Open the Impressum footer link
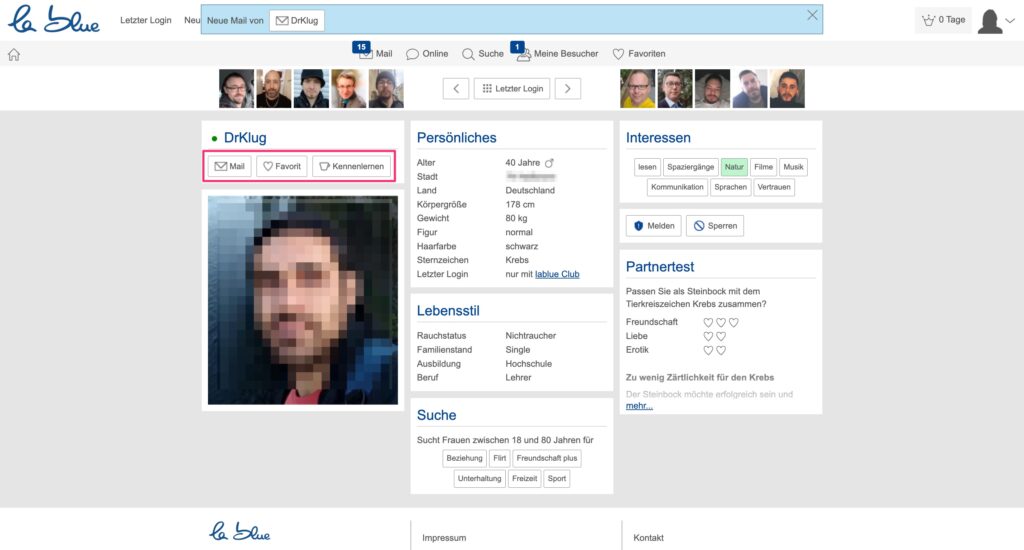The height and width of the screenshot is (550, 1024). point(444,538)
